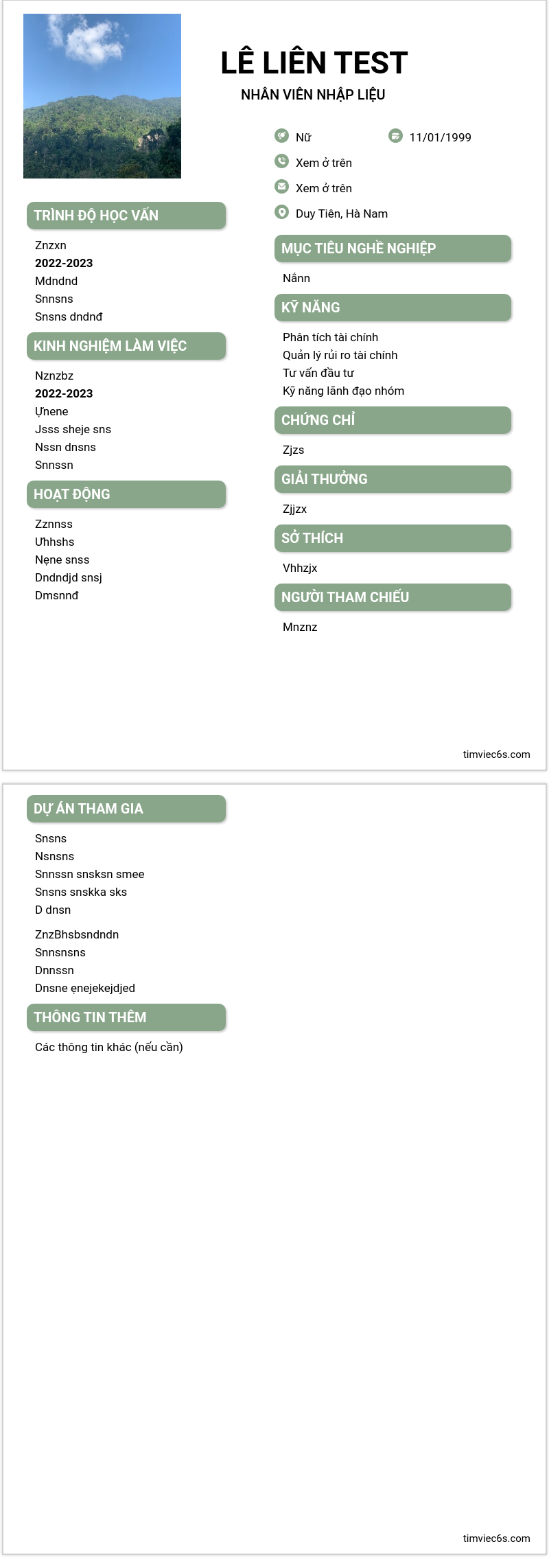Click the name heading LÊ LIÊN TEST

tap(314, 63)
